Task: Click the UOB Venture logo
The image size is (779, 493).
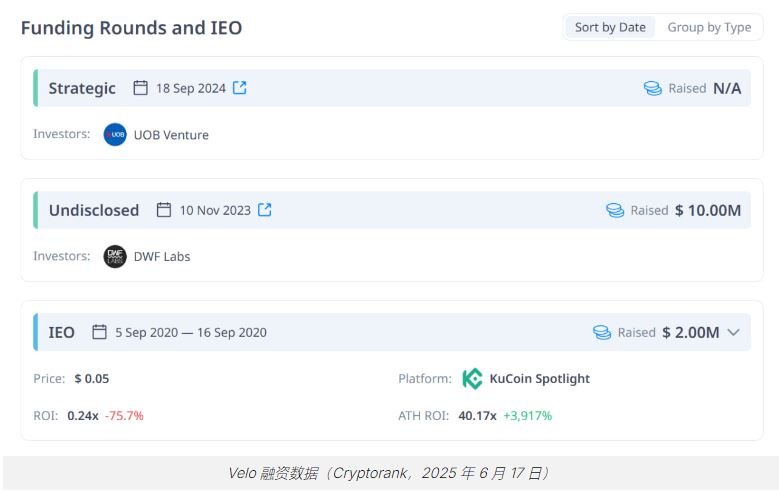Action: [115, 135]
